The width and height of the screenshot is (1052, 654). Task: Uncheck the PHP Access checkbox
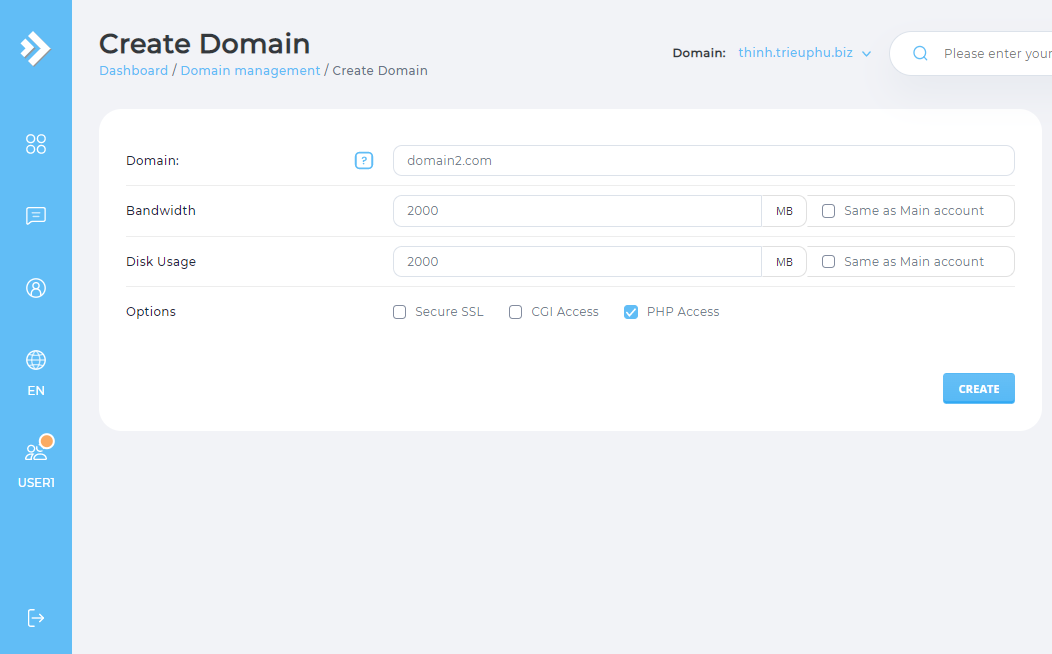coord(631,312)
